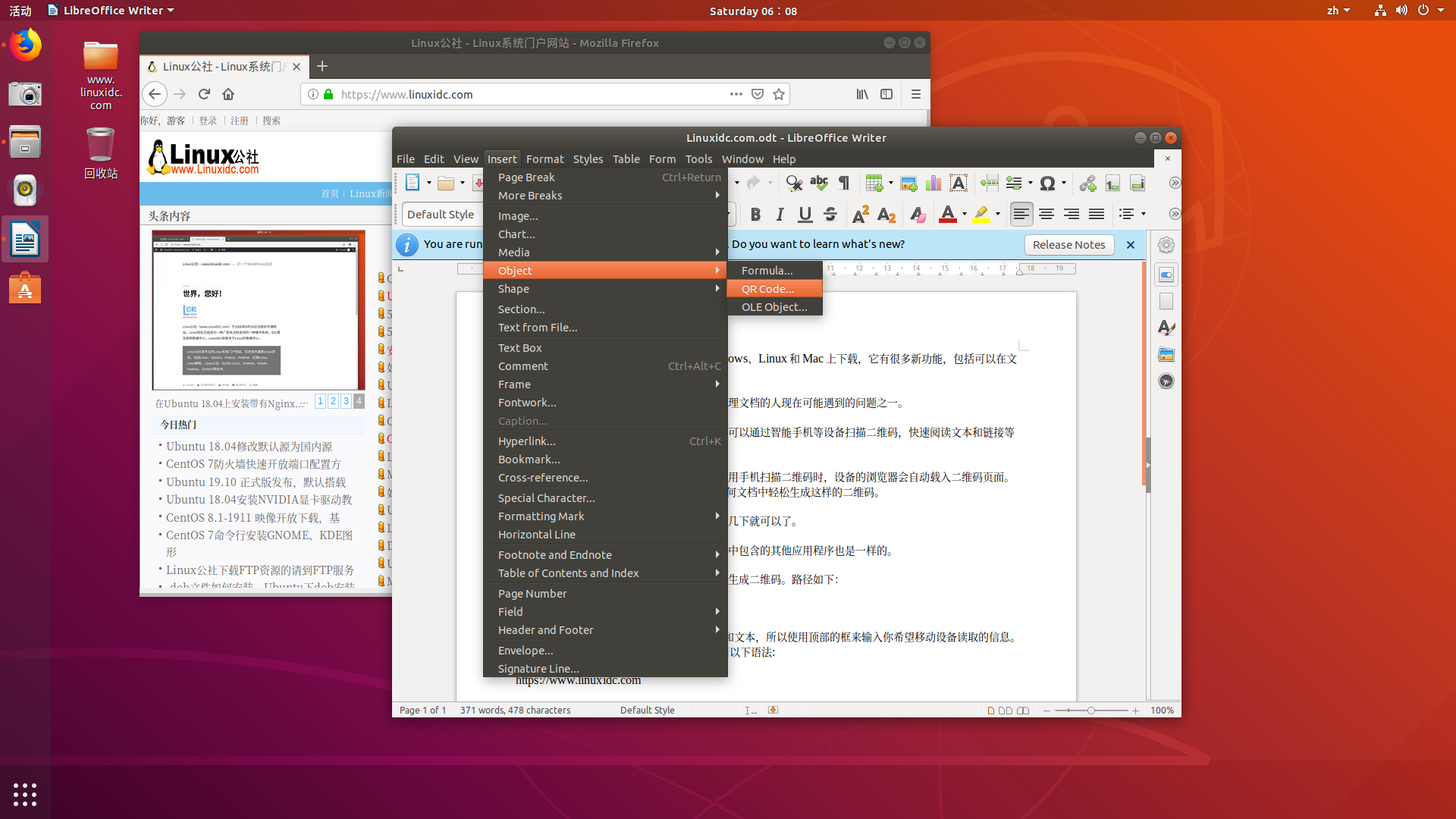Click the insert text box icon
Viewport: 1456px width, 819px height.
(959, 183)
